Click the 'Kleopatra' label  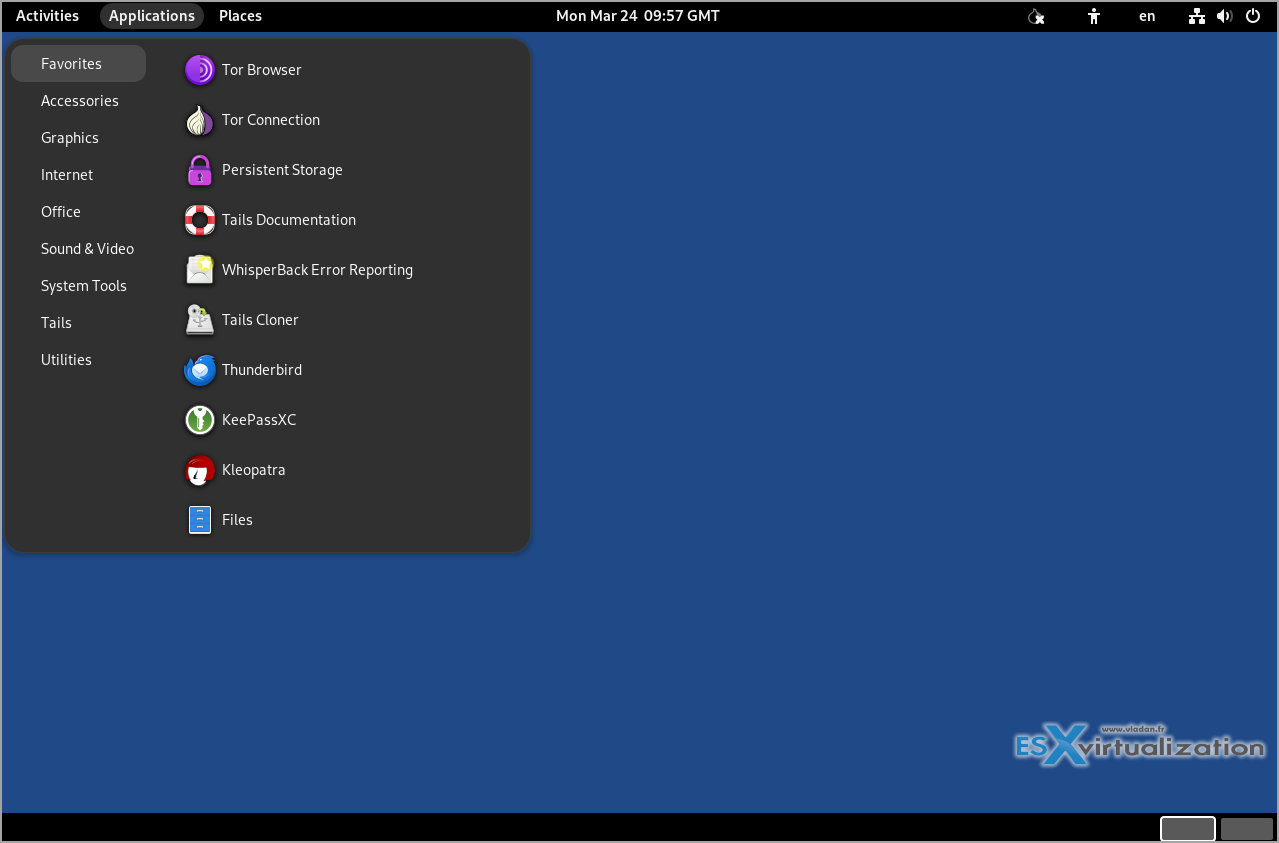pyautogui.click(x=254, y=470)
